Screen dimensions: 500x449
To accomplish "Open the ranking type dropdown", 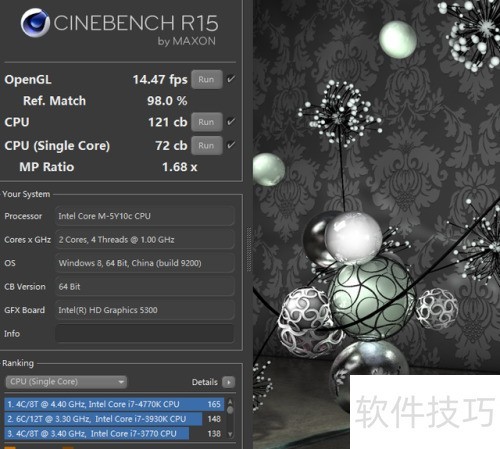I will (66, 382).
